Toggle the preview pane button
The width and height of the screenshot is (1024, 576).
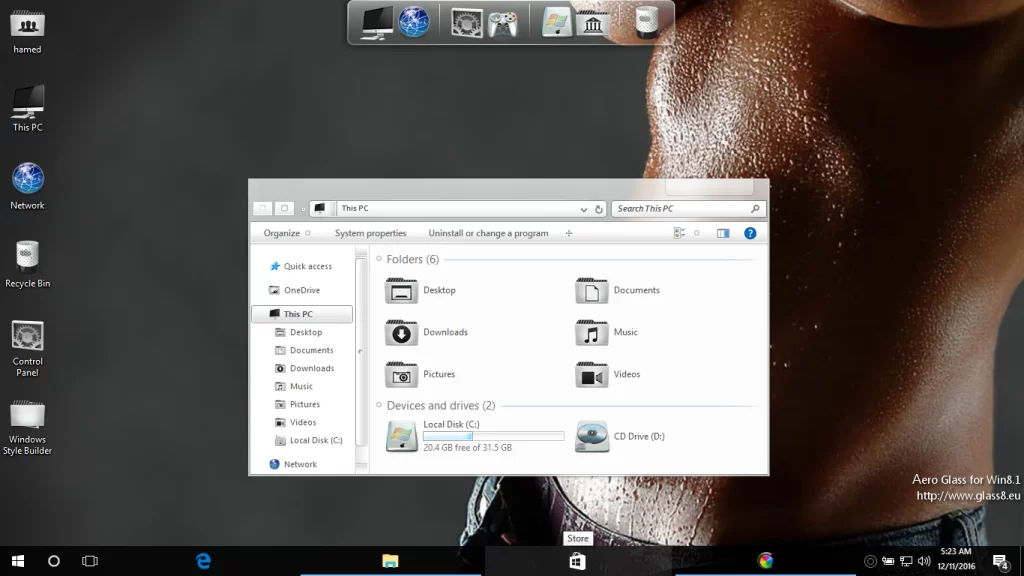coord(723,233)
